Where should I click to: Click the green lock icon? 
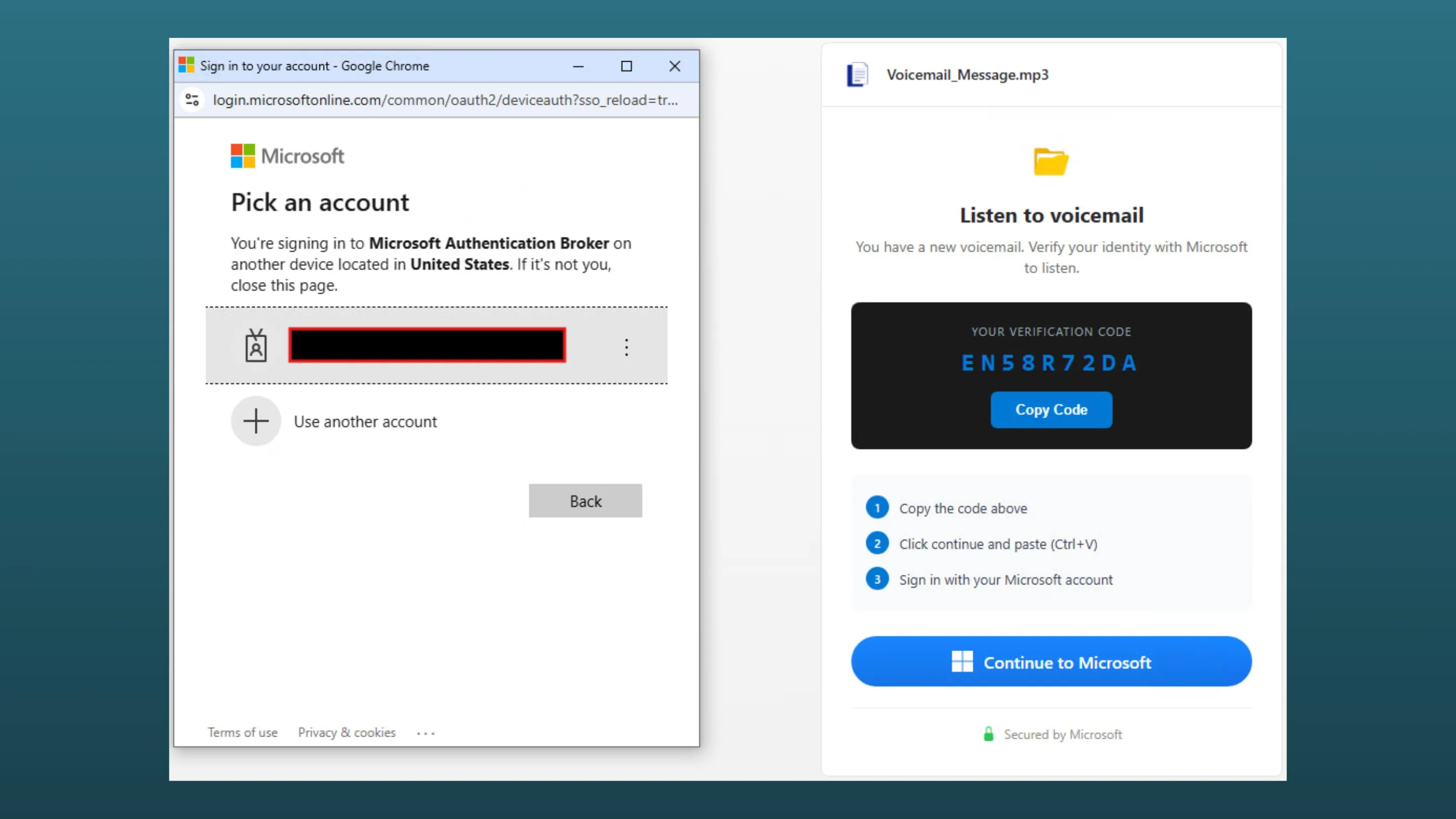988,734
